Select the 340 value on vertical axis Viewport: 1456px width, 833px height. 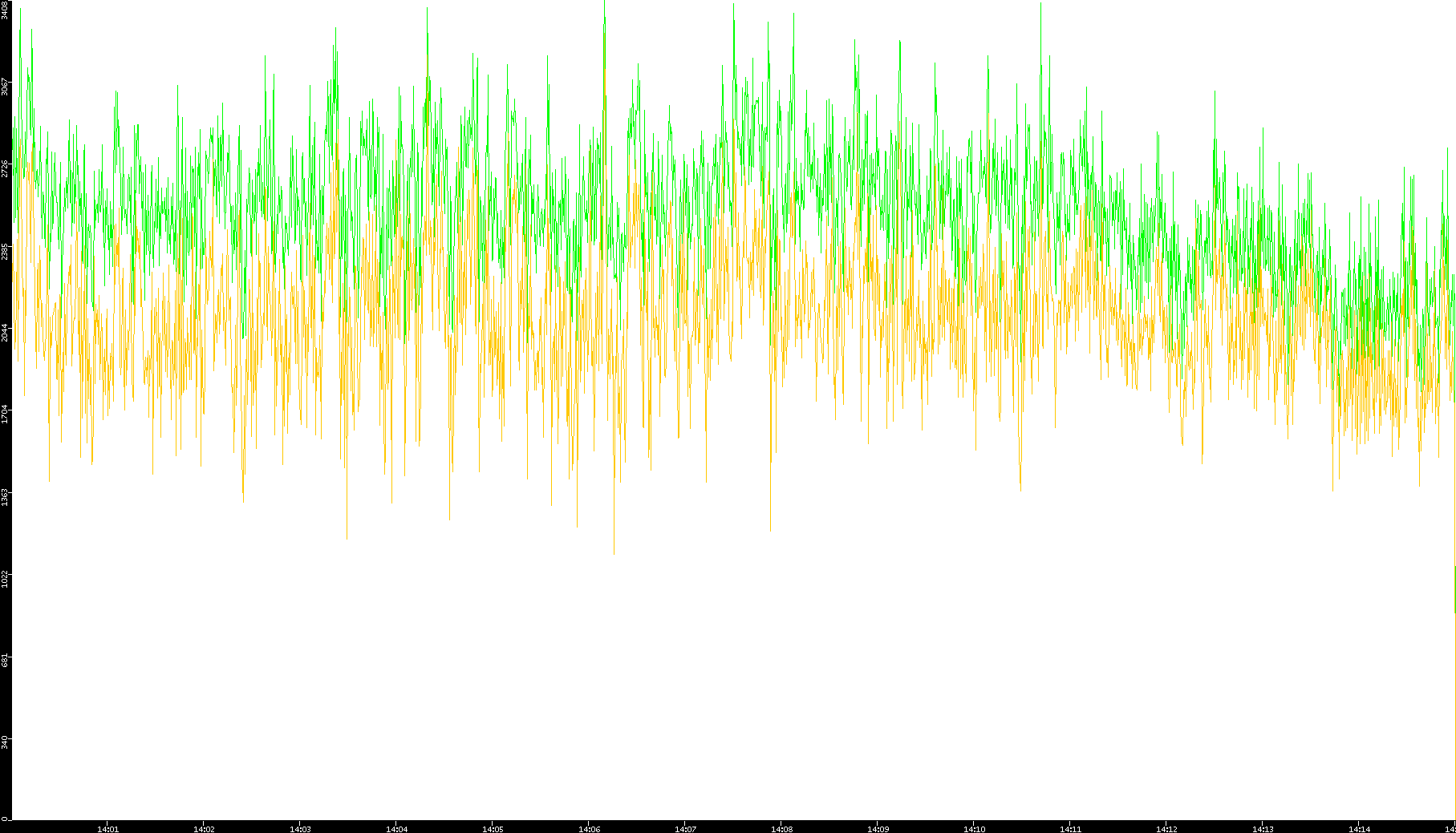pyautogui.click(x=6, y=742)
